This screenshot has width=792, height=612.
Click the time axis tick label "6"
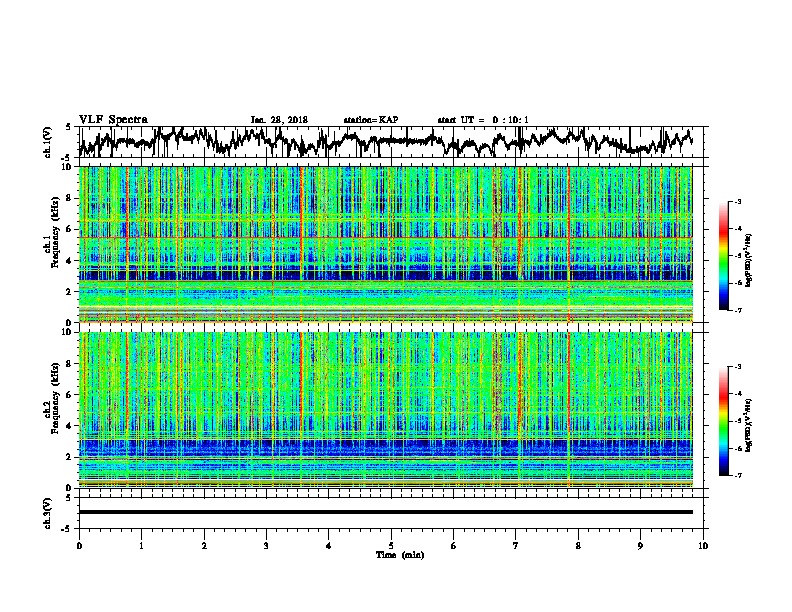click(x=454, y=546)
